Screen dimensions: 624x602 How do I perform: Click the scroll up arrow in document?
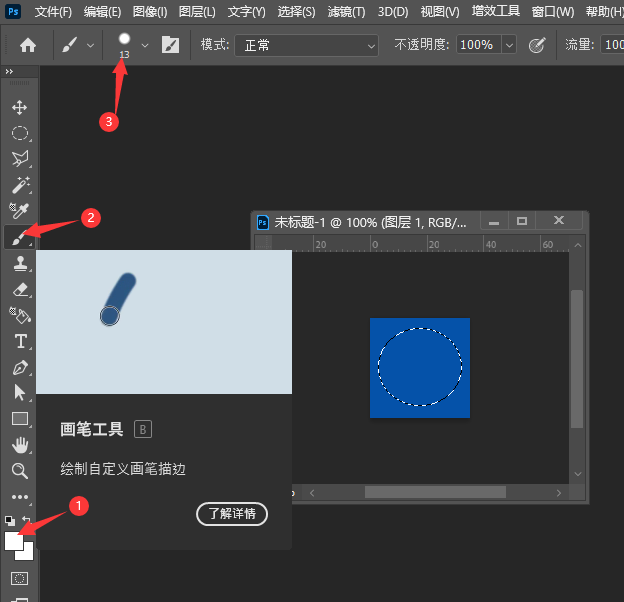578,245
